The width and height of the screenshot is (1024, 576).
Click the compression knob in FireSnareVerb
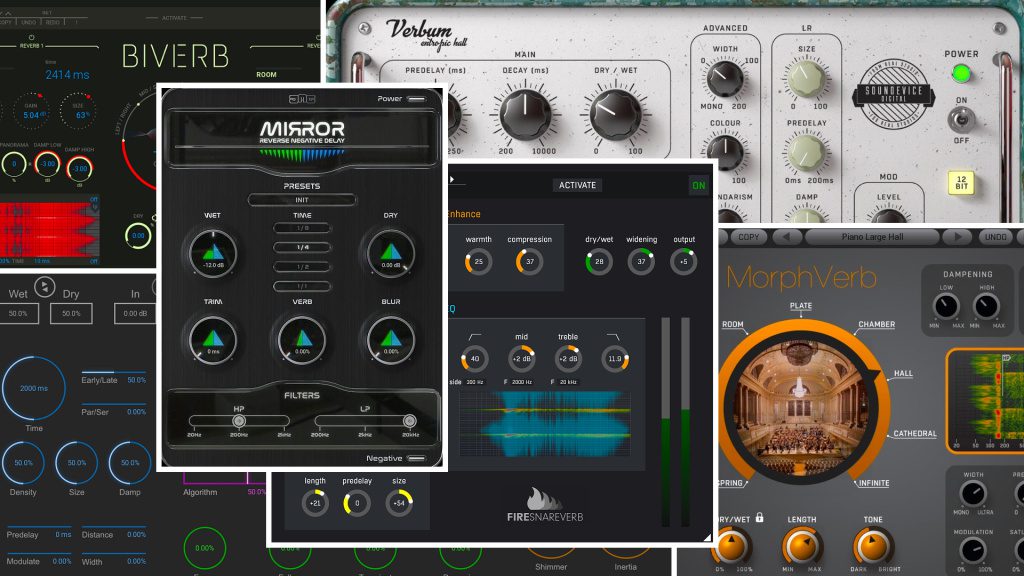click(x=530, y=262)
